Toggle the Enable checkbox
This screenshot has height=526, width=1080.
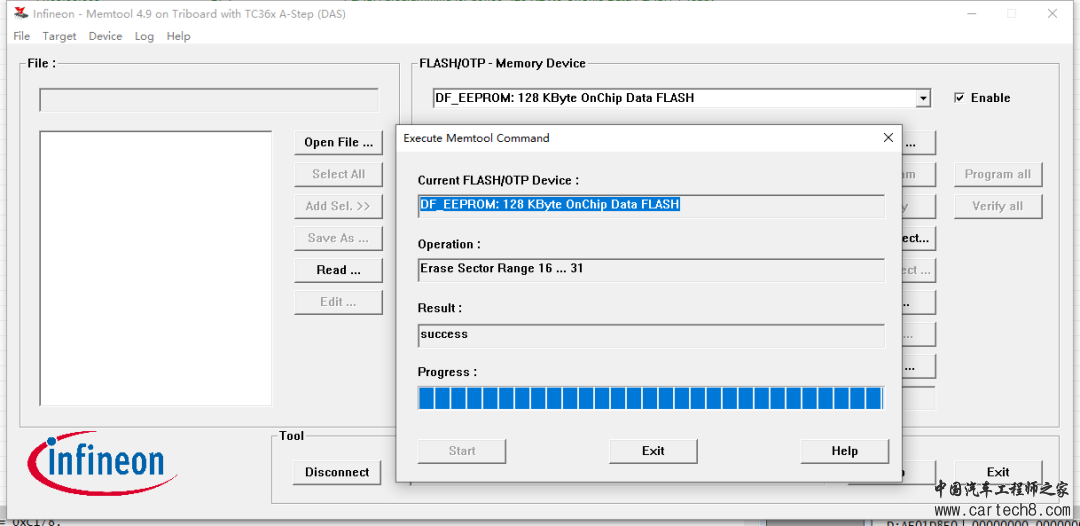tap(959, 98)
